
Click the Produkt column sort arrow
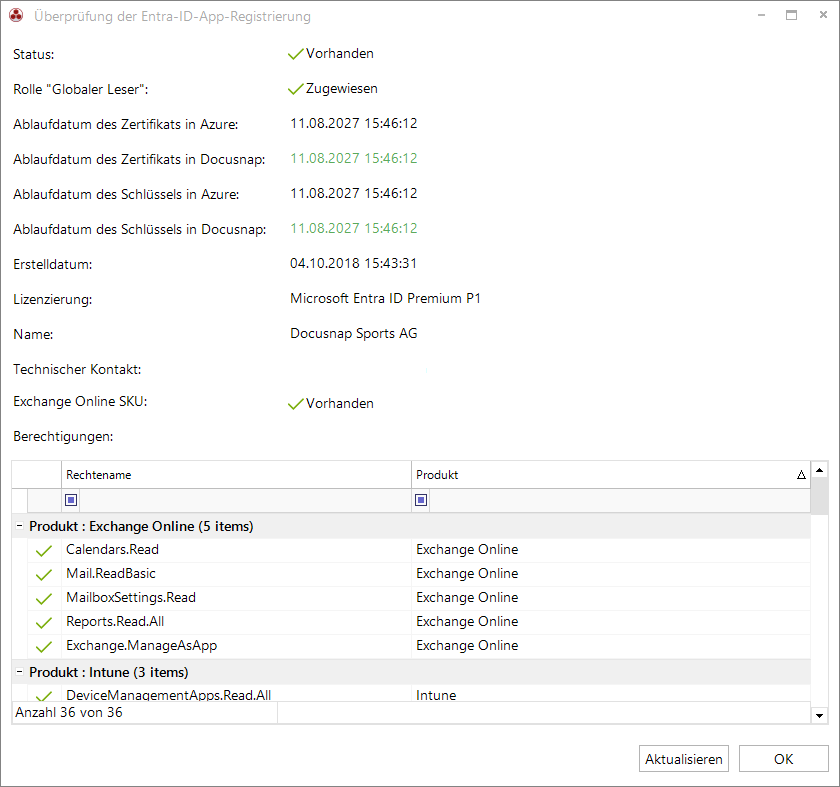[x=801, y=475]
